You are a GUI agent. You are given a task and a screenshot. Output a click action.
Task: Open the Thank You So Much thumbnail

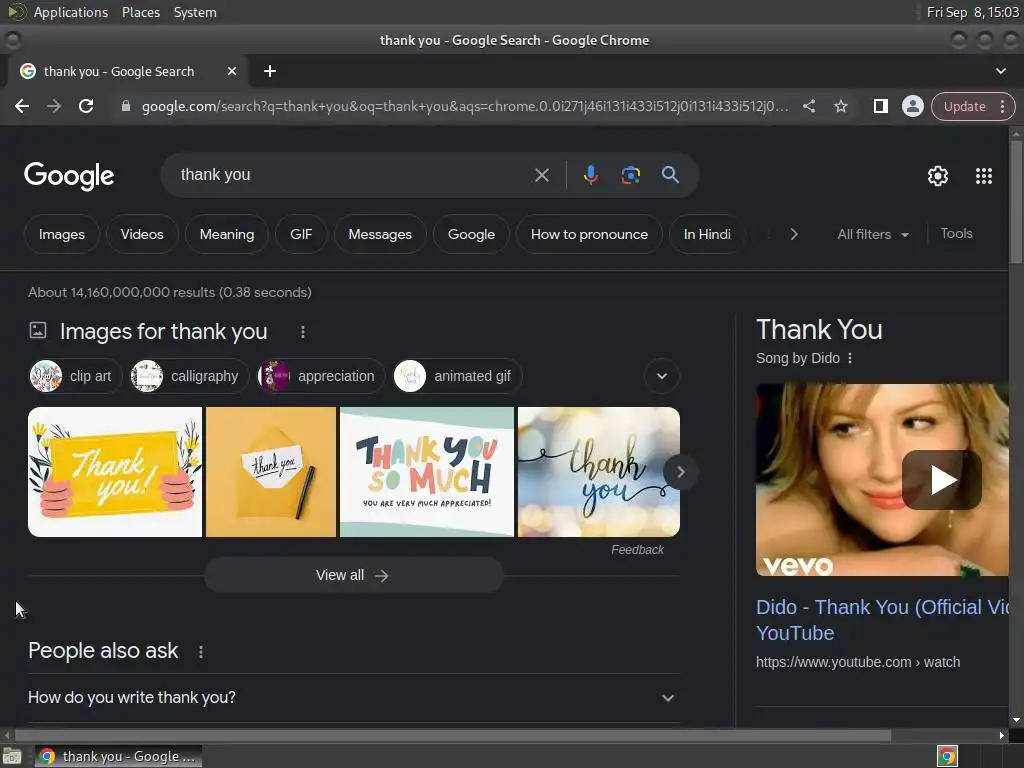coord(427,472)
